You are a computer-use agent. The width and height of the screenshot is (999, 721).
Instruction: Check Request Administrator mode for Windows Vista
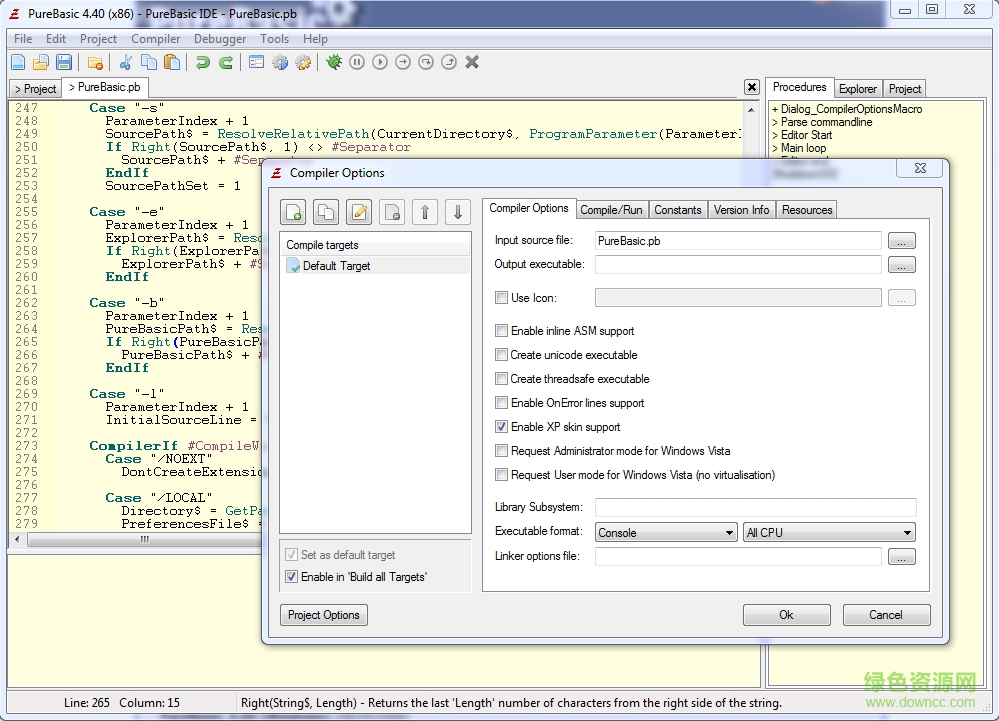click(502, 451)
